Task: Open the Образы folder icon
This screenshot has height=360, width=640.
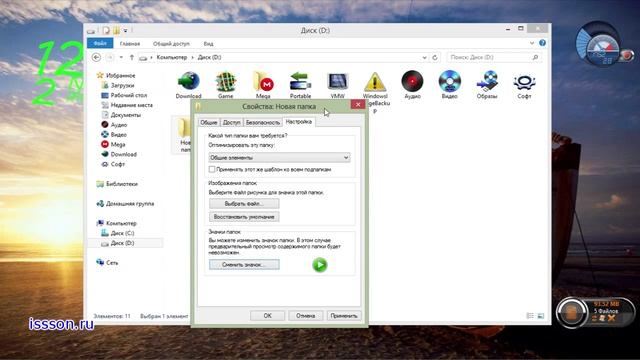Action: click(x=487, y=81)
